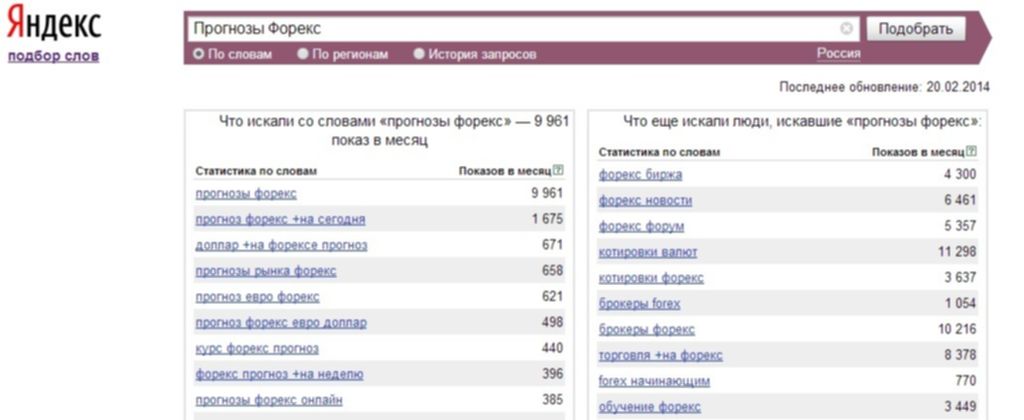Open the 'Россия' region selector link

pyautogui.click(x=839, y=54)
